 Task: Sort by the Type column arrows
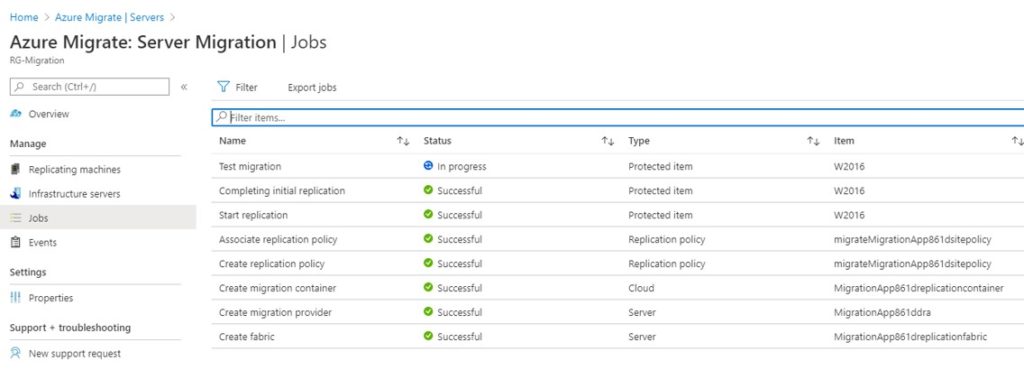813,141
